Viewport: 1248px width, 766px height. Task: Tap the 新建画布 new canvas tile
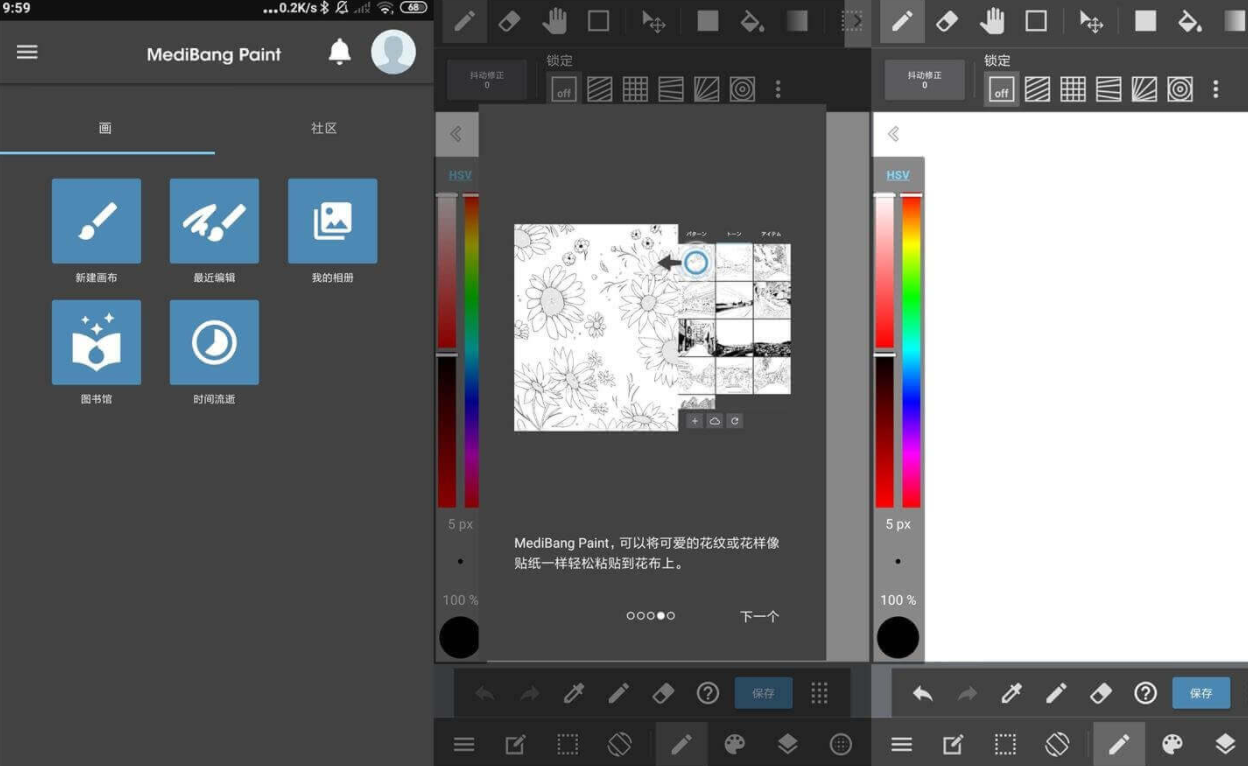pos(96,221)
